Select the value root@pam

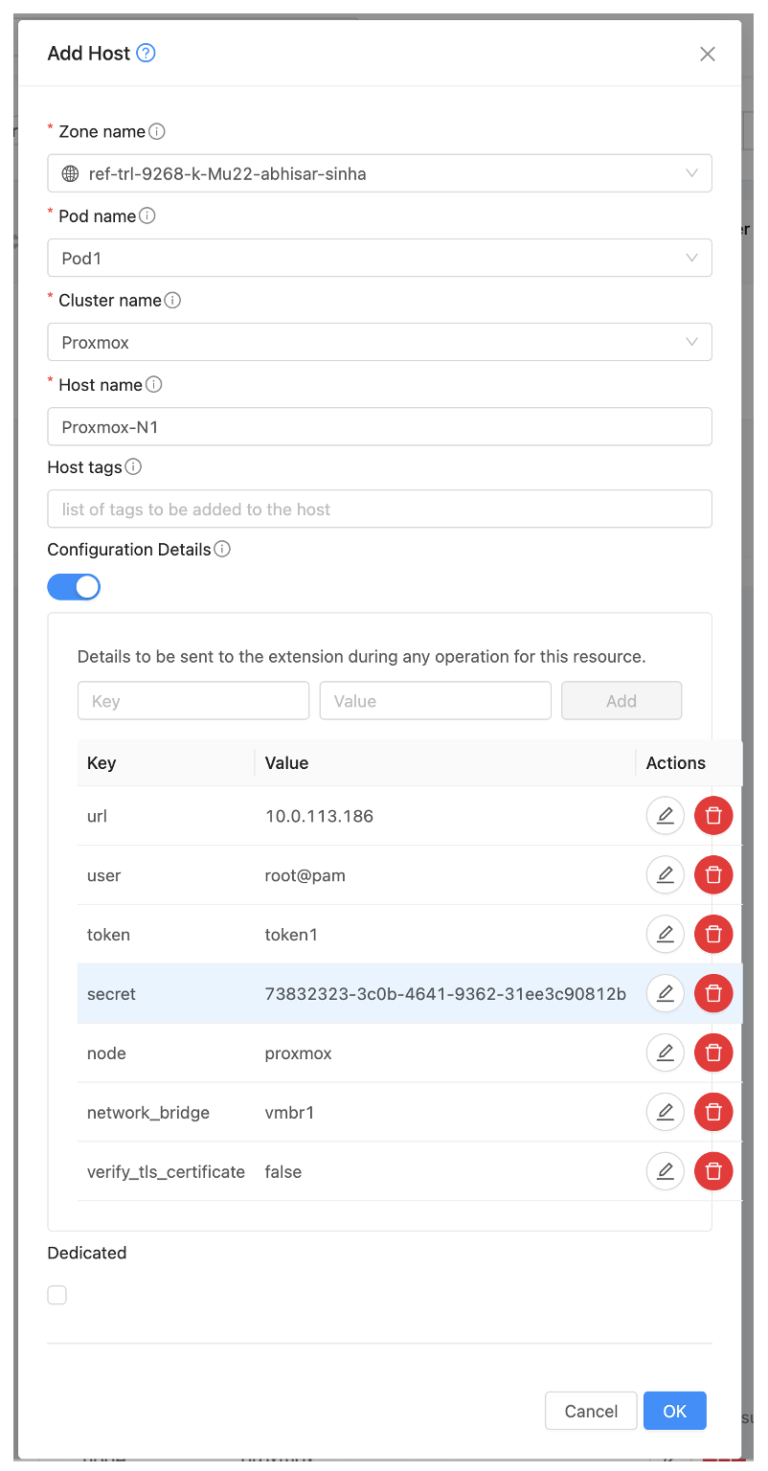pyautogui.click(x=305, y=875)
